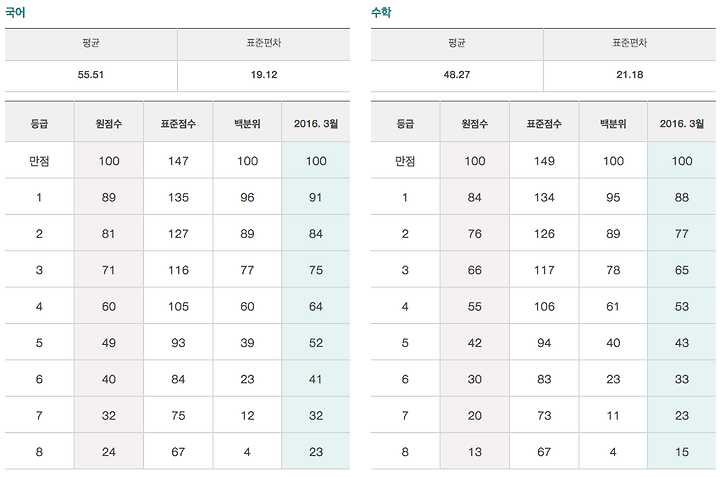Select 국어 grade 5 standard score 93
Viewport: 720px width, 477px height.
178,343
